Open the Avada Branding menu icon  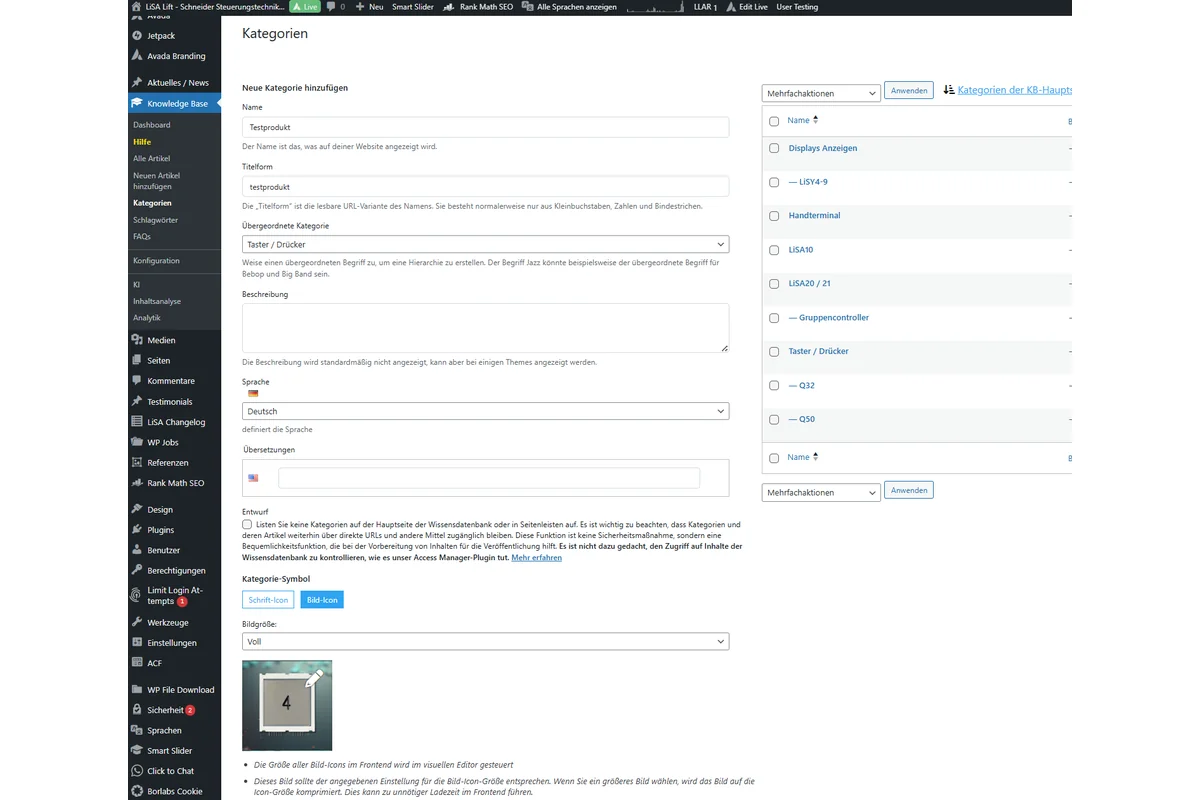click(139, 56)
